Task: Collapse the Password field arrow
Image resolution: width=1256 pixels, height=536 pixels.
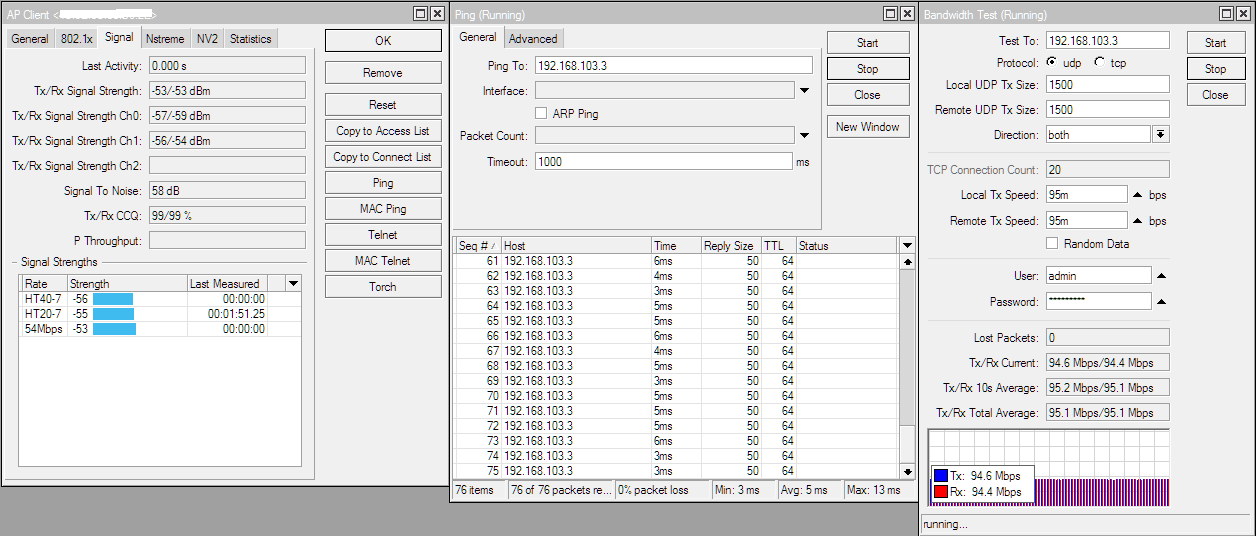Action: [x=1161, y=302]
